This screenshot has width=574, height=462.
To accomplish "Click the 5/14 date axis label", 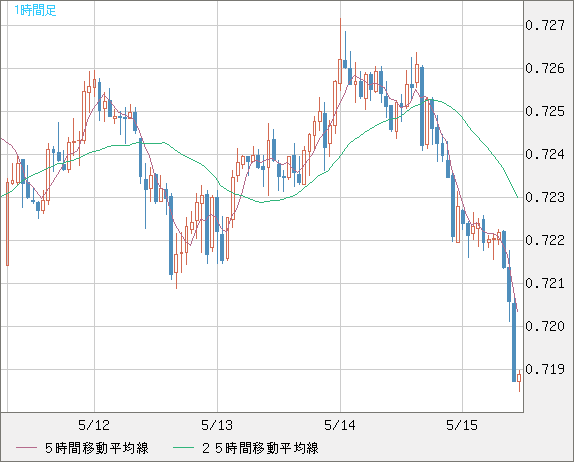I will (340, 425).
